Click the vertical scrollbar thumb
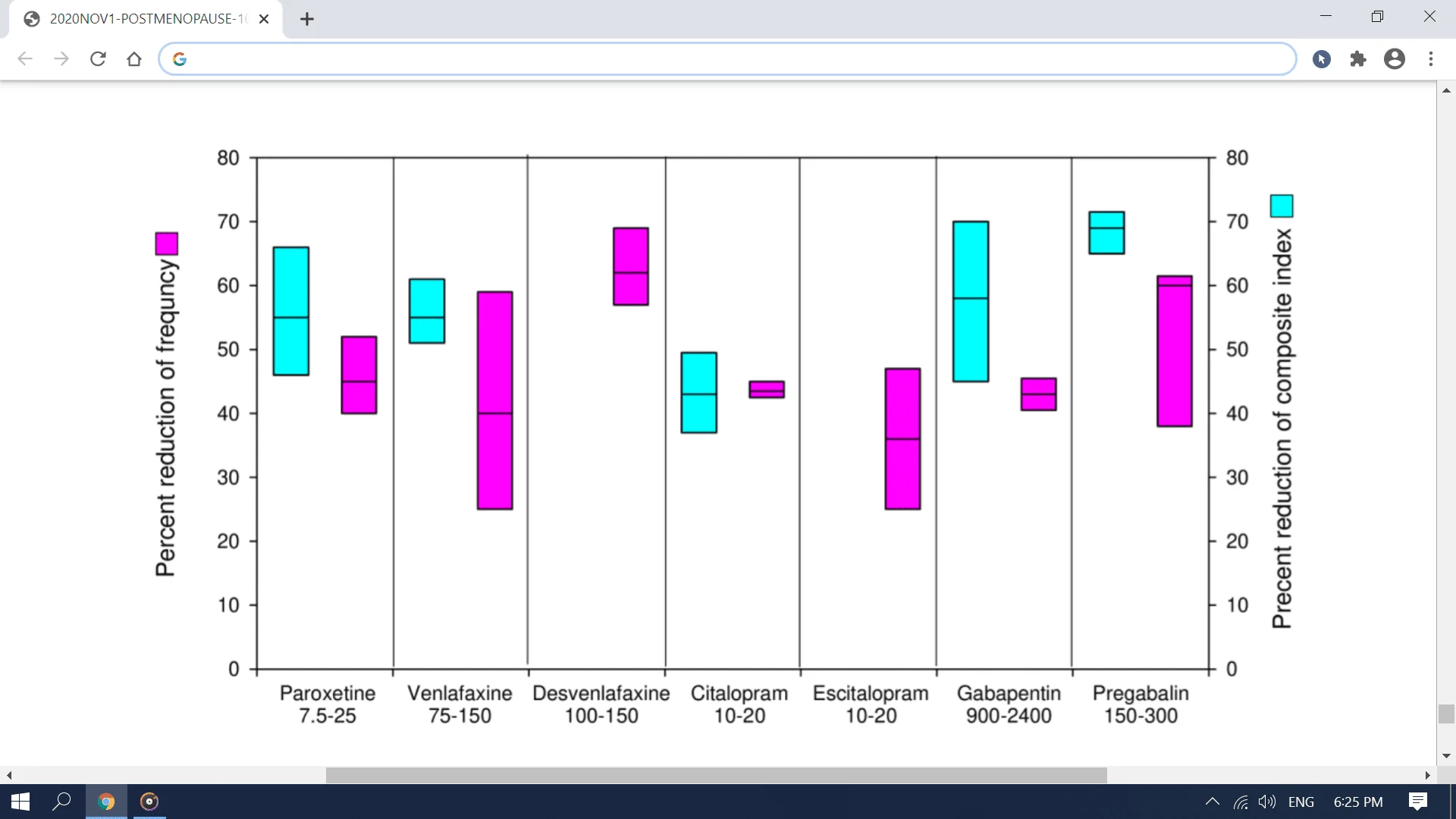 1446,714
